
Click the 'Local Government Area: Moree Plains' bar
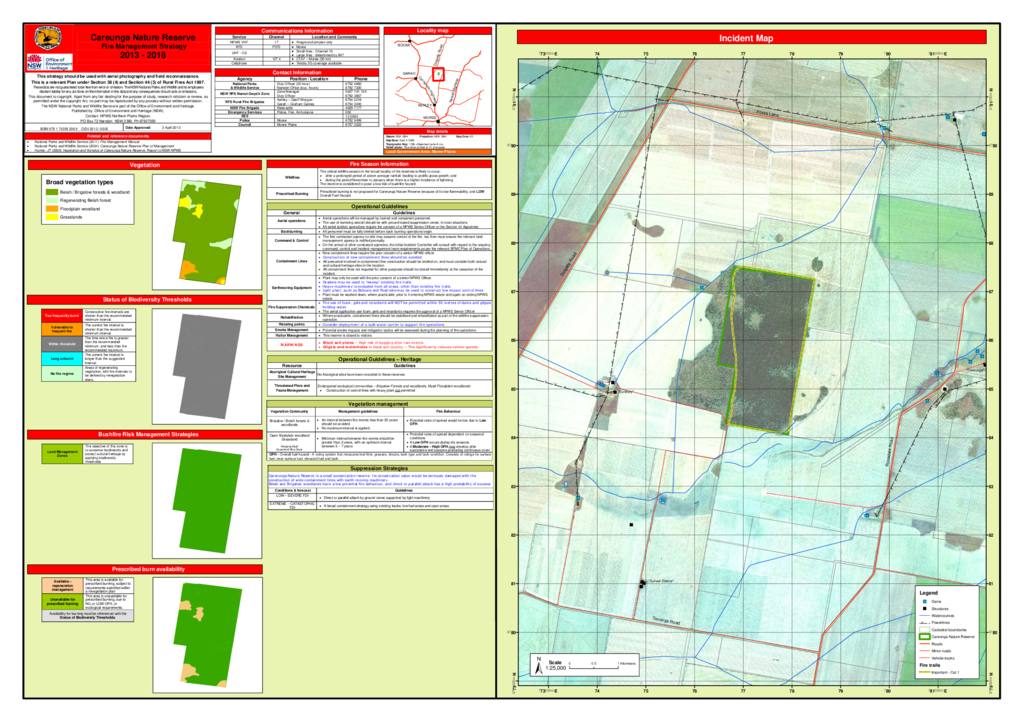point(437,152)
